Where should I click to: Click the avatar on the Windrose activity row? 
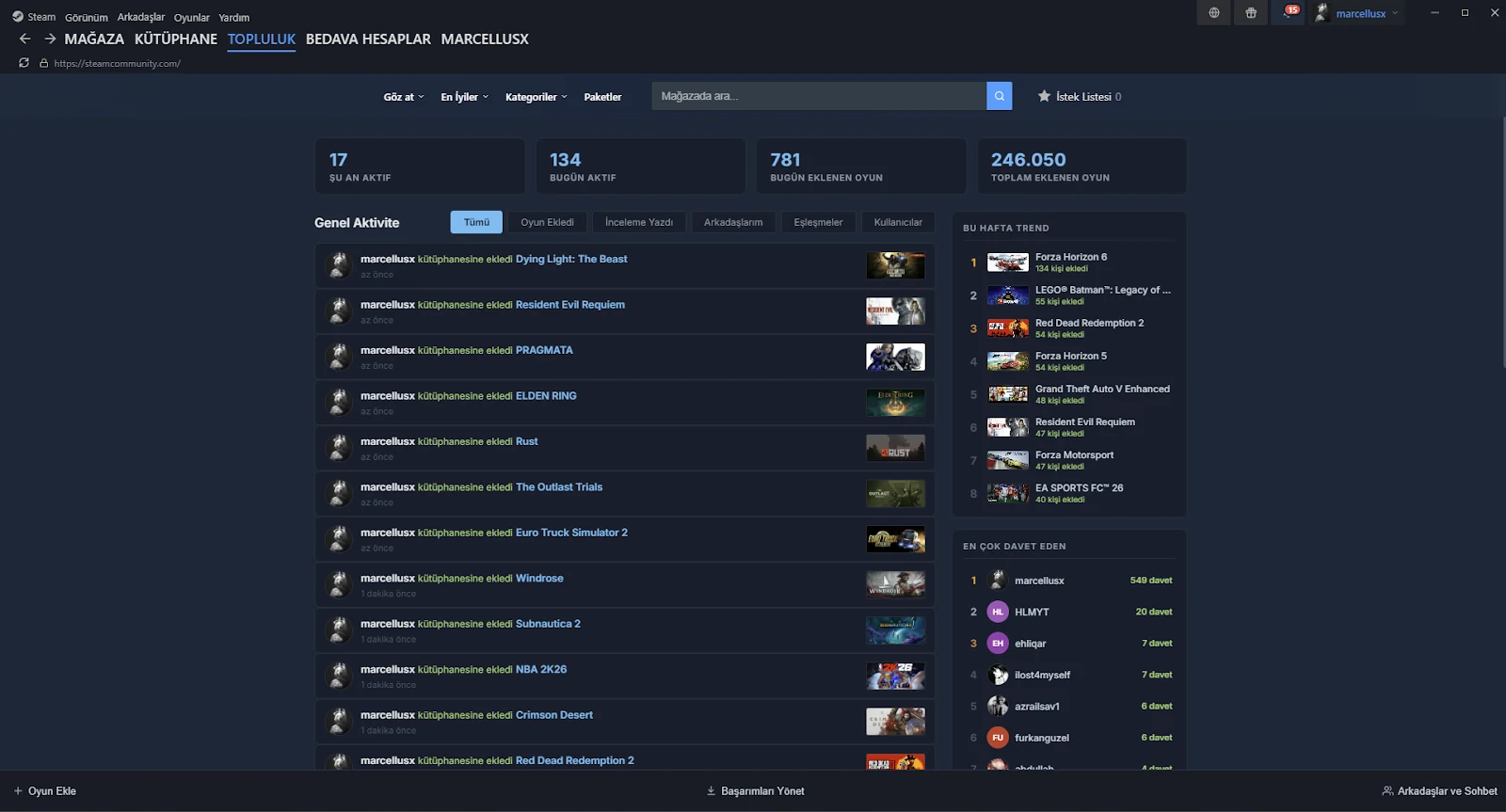click(x=339, y=585)
